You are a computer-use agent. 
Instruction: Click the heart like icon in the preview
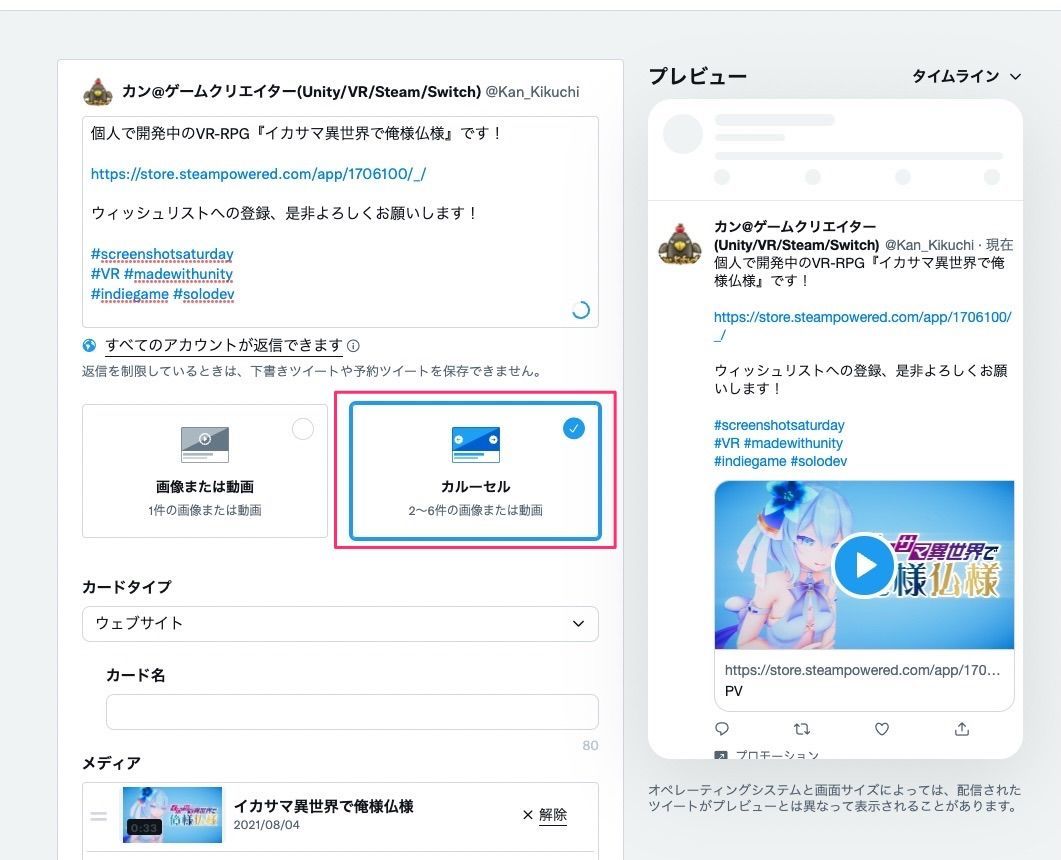[x=882, y=729]
